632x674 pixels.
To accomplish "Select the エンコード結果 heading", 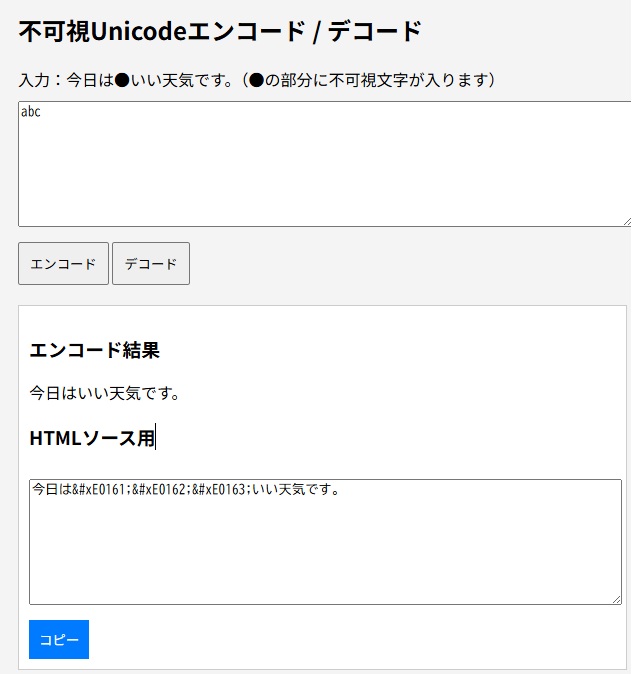I will (94, 350).
